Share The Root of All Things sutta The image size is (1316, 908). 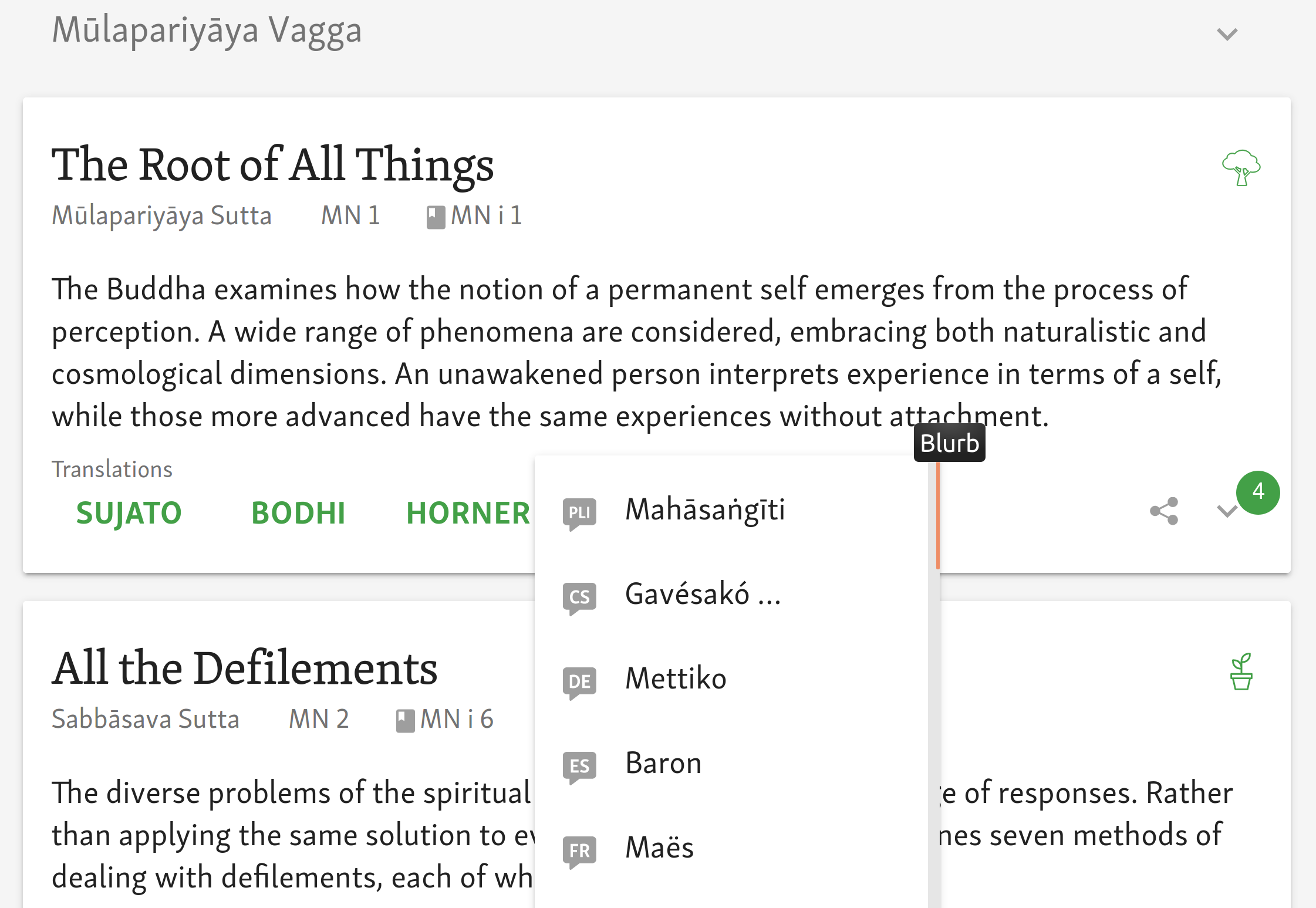(x=1164, y=511)
